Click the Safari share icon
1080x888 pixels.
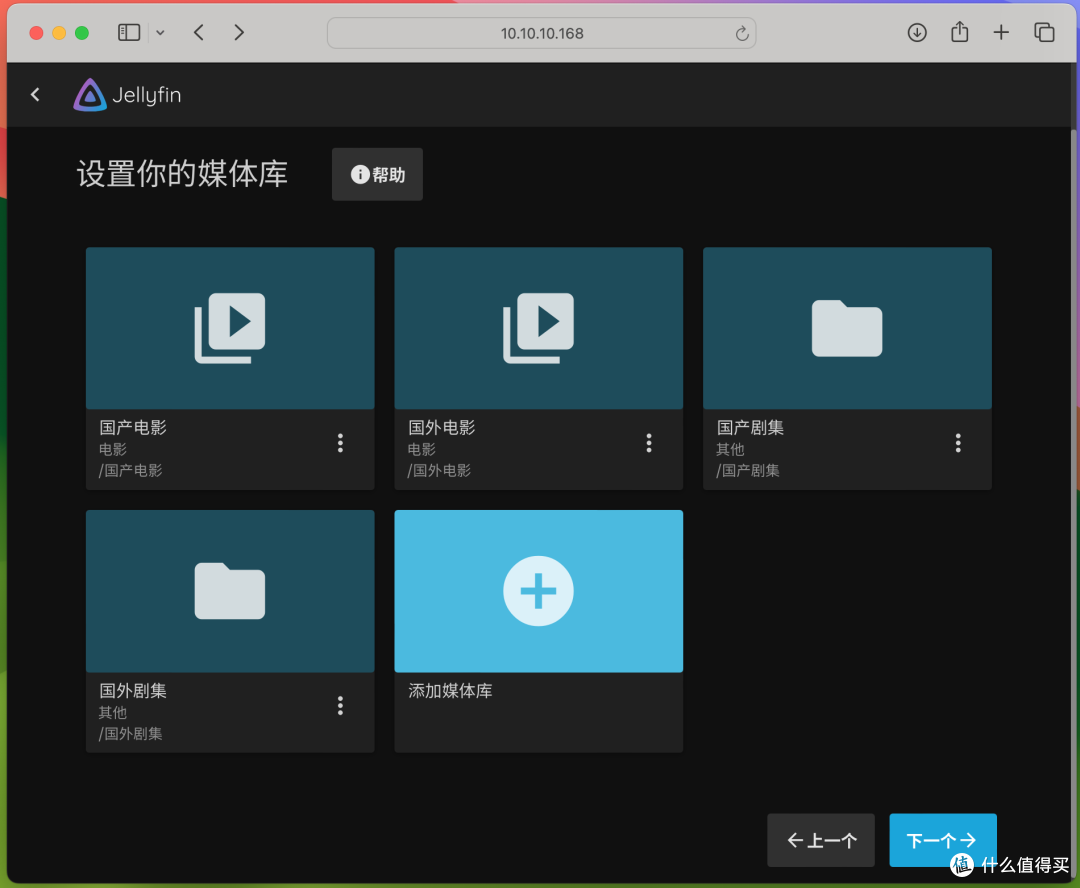point(959,32)
